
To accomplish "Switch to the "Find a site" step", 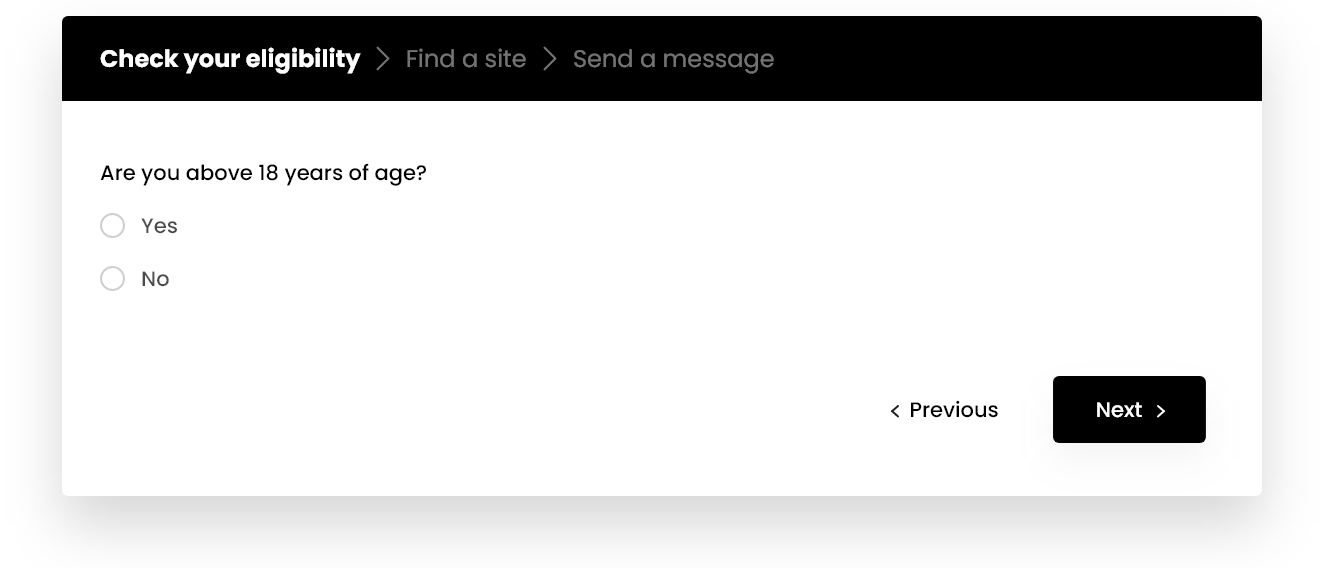I will tap(466, 59).
